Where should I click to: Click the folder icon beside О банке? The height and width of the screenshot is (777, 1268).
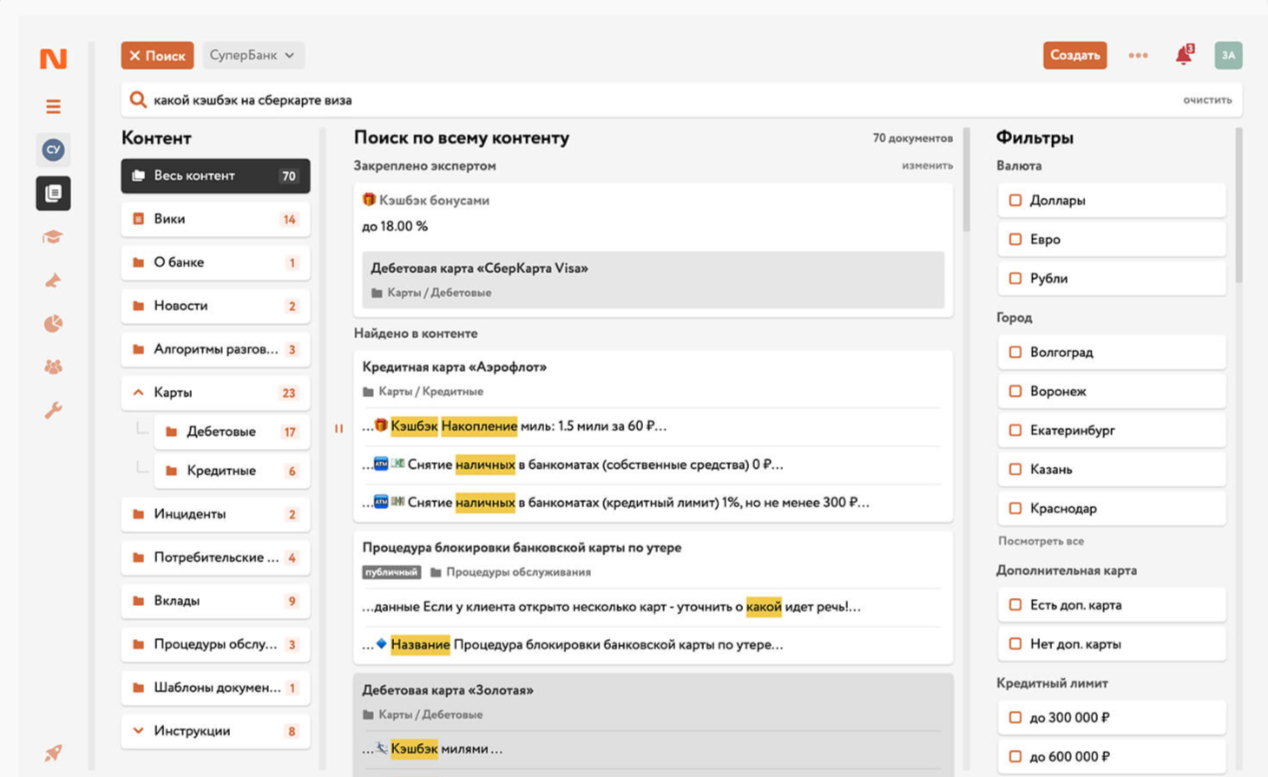(138, 263)
